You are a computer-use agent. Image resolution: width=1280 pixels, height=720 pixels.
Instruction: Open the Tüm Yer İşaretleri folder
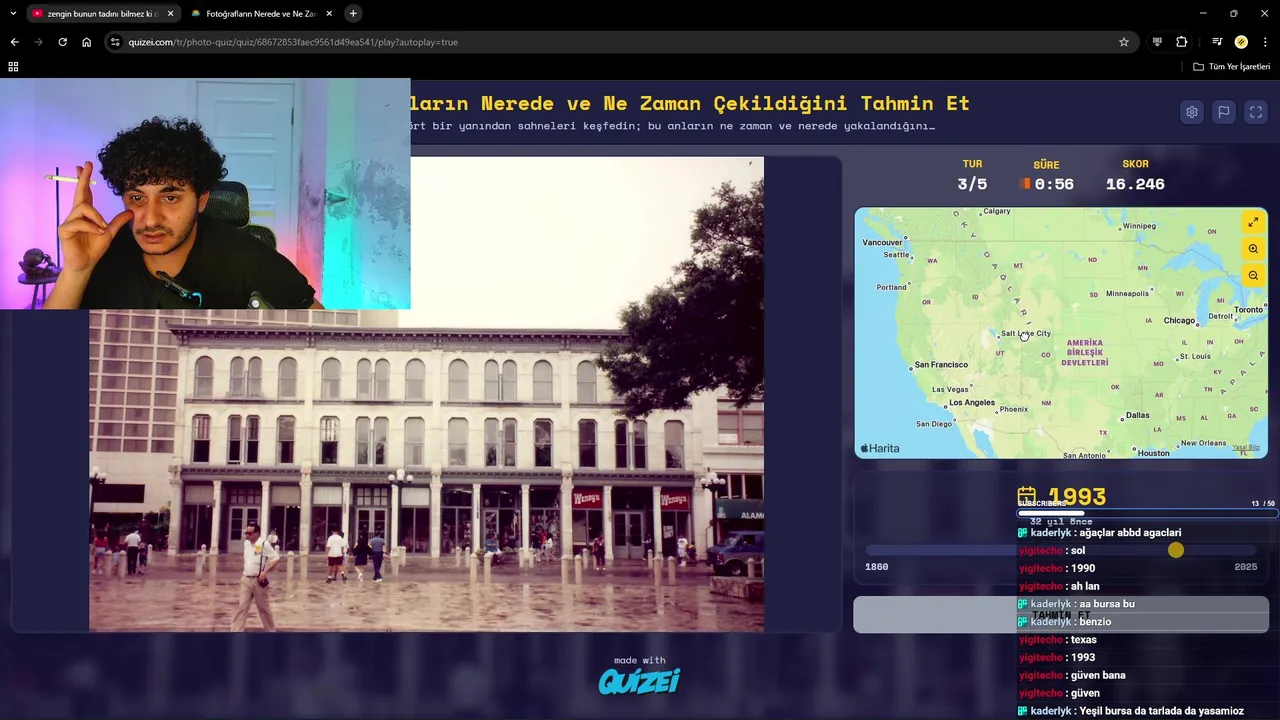click(1232, 66)
